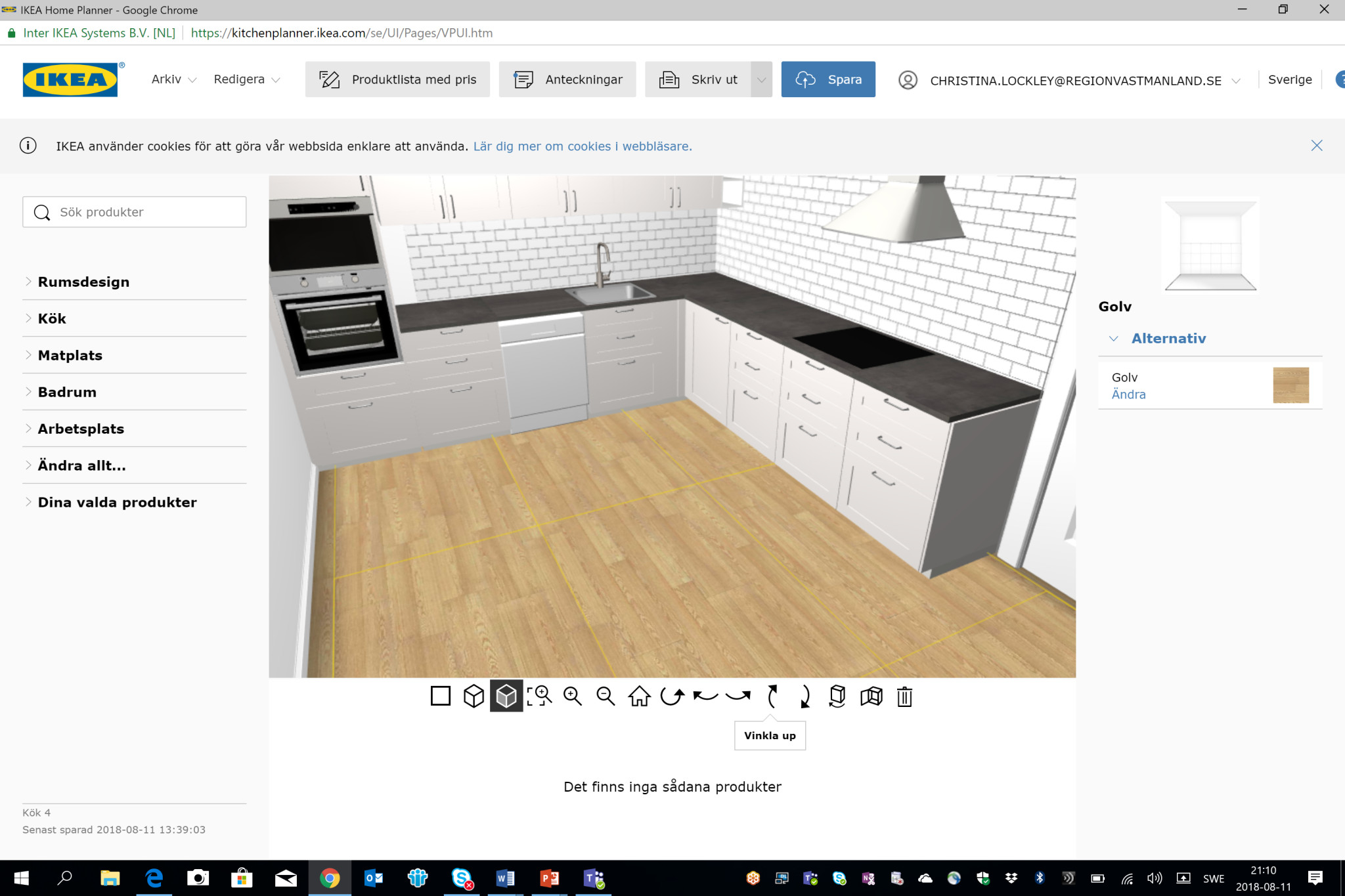Image resolution: width=1345 pixels, height=896 pixels.
Task: Switch to 2D top view square icon
Action: tap(441, 696)
